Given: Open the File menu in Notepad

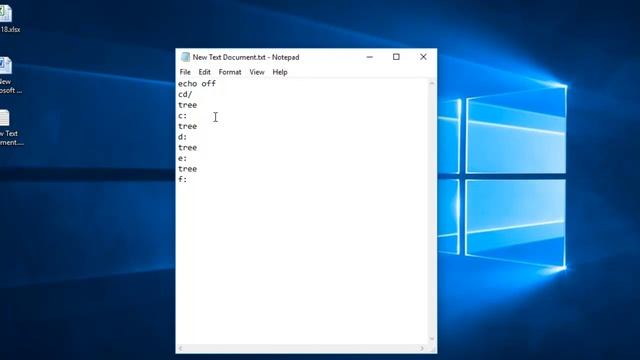Looking at the screenshot, I should 185,72.
